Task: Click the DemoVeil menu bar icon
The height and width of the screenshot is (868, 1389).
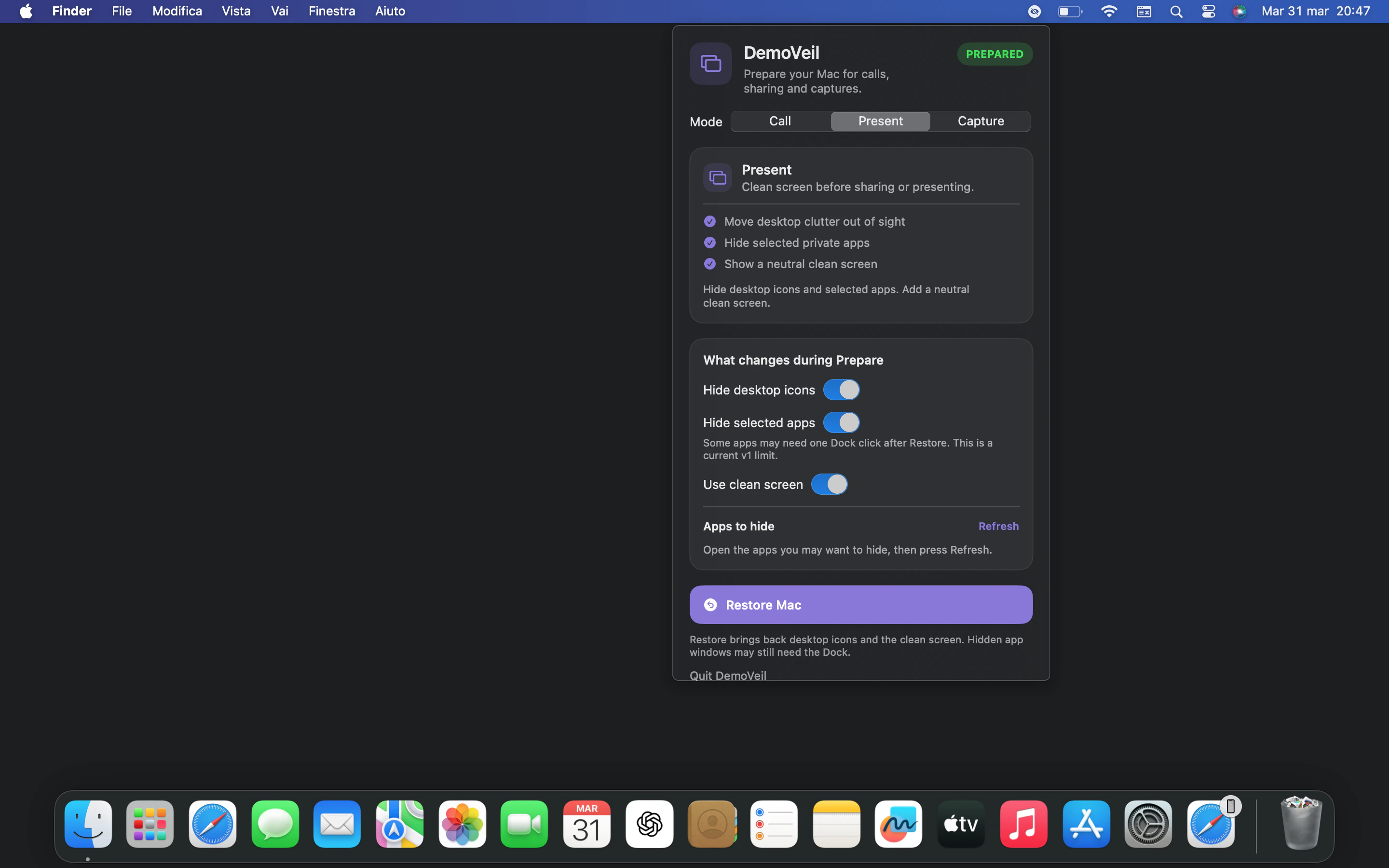Action: click(1035, 12)
